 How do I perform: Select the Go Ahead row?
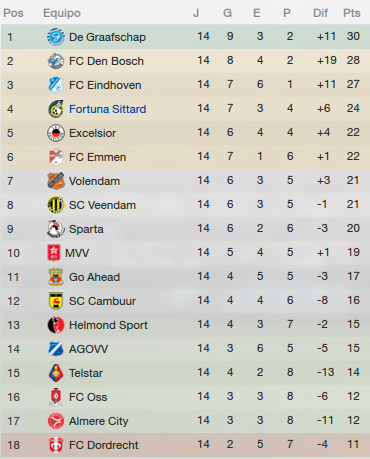(x=185, y=277)
